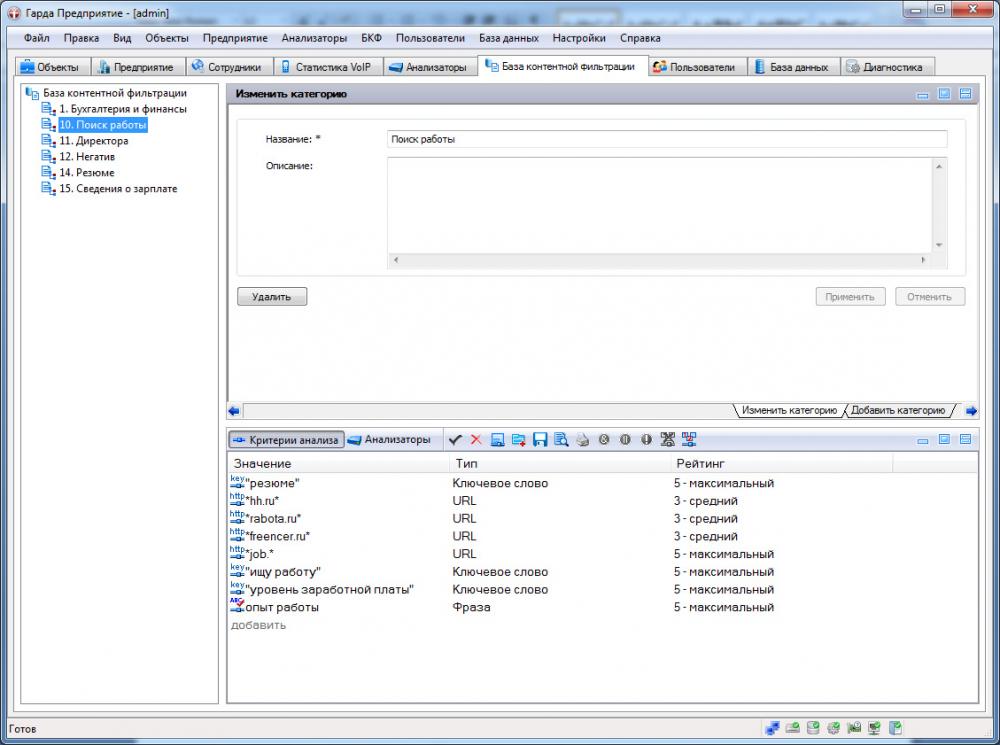
Task: Click the key icon next to "резюме"
Action: click(237, 483)
